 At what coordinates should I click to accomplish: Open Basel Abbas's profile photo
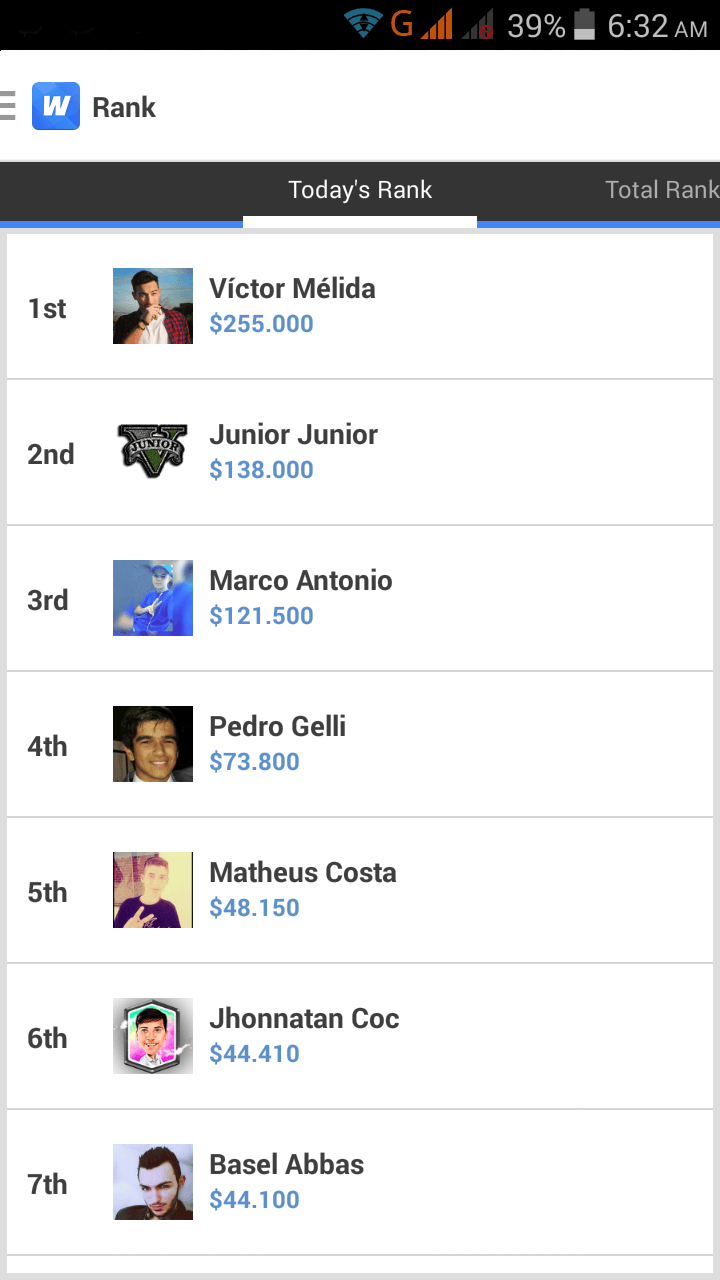pos(153,1182)
